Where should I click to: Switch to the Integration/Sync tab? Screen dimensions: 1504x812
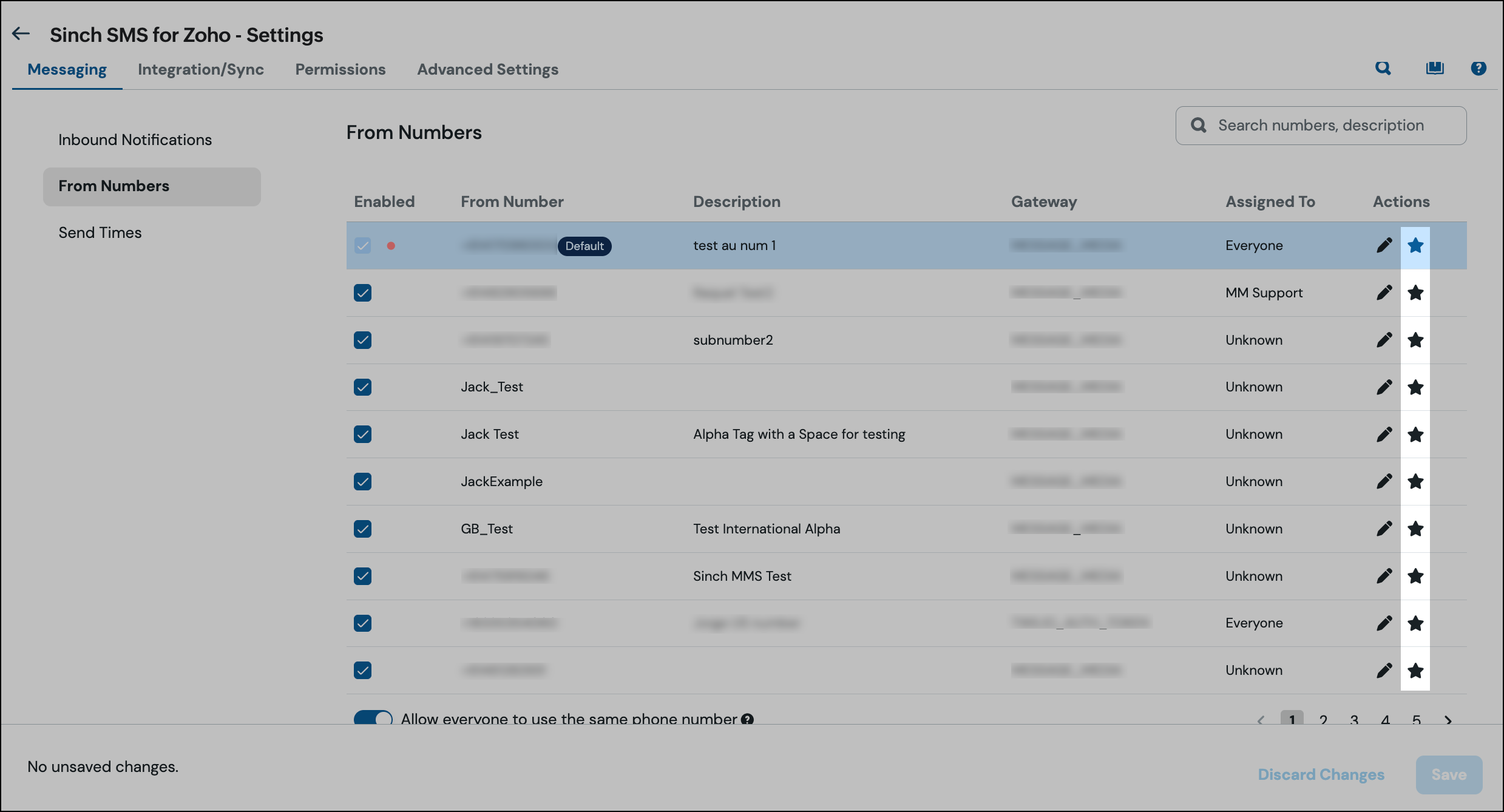(200, 69)
